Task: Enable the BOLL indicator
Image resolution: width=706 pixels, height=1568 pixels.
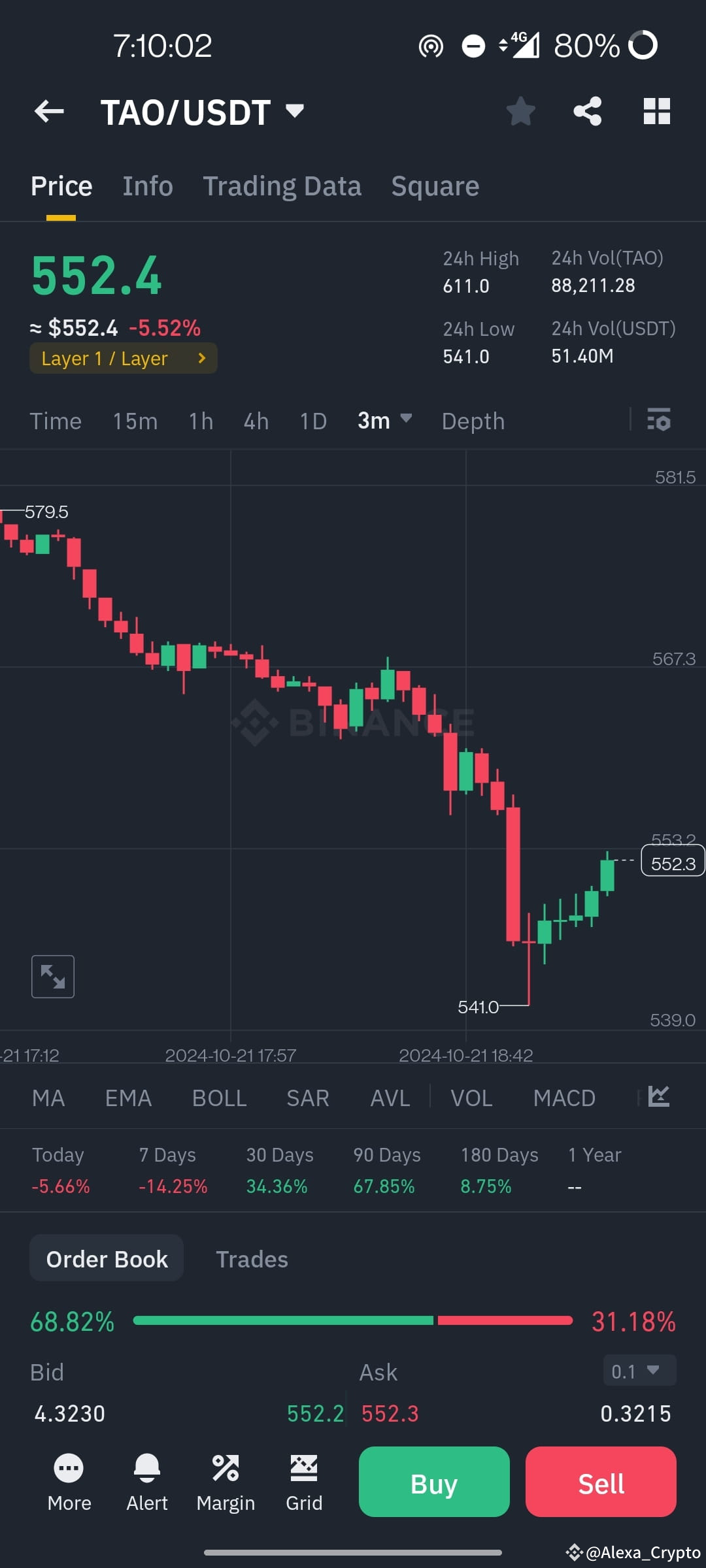Action: (219, 1098)
